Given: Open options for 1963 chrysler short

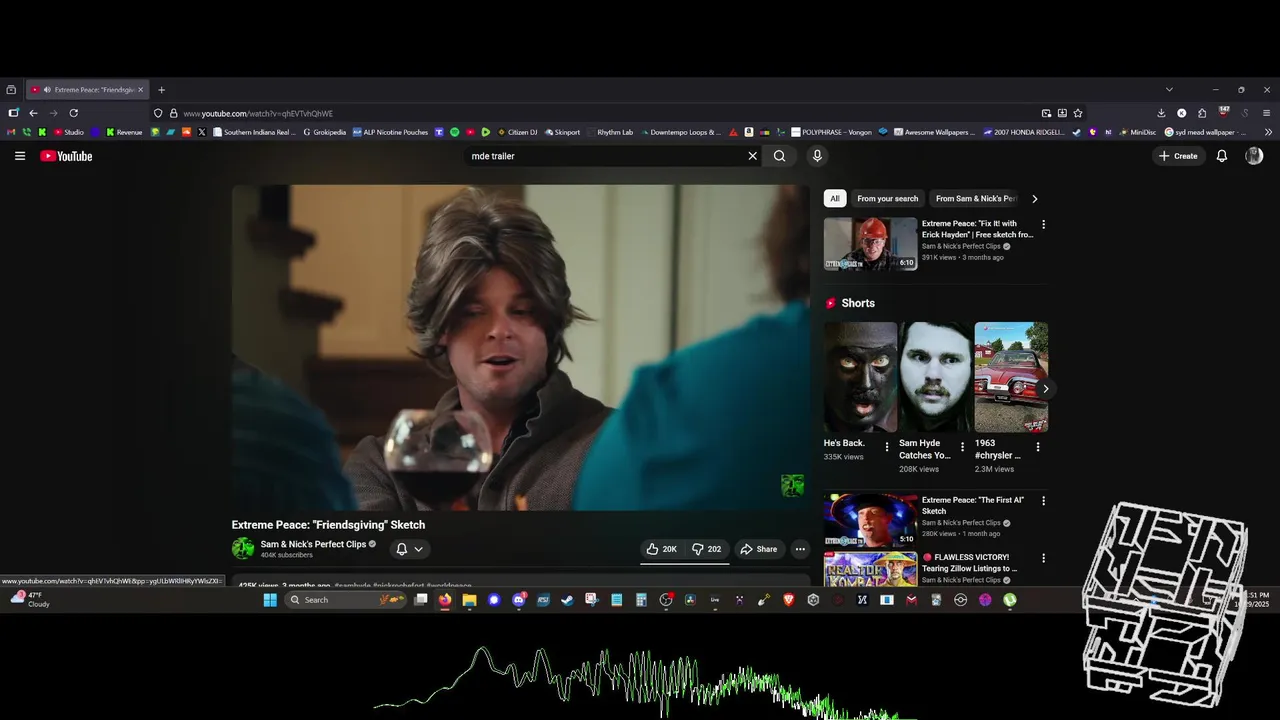Looking at the screenshot, I should pos(1037,447).
